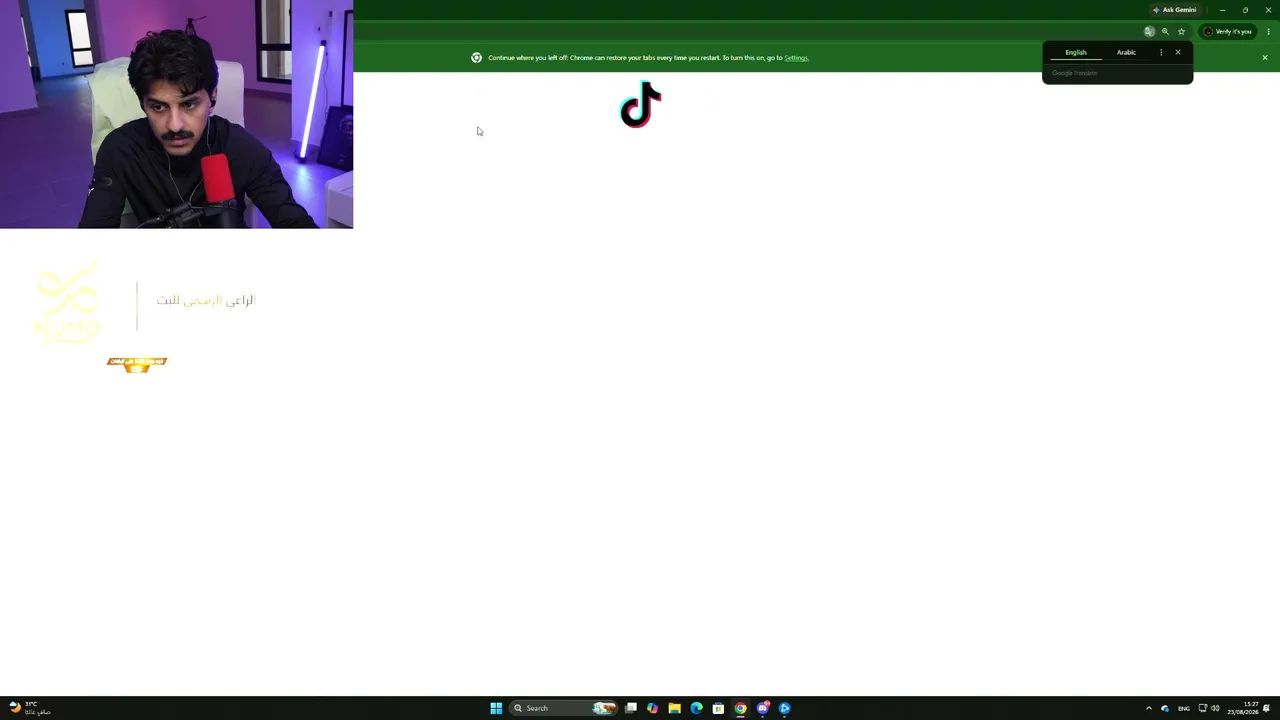Close the Chrome window

click(x=1268, y=10)
